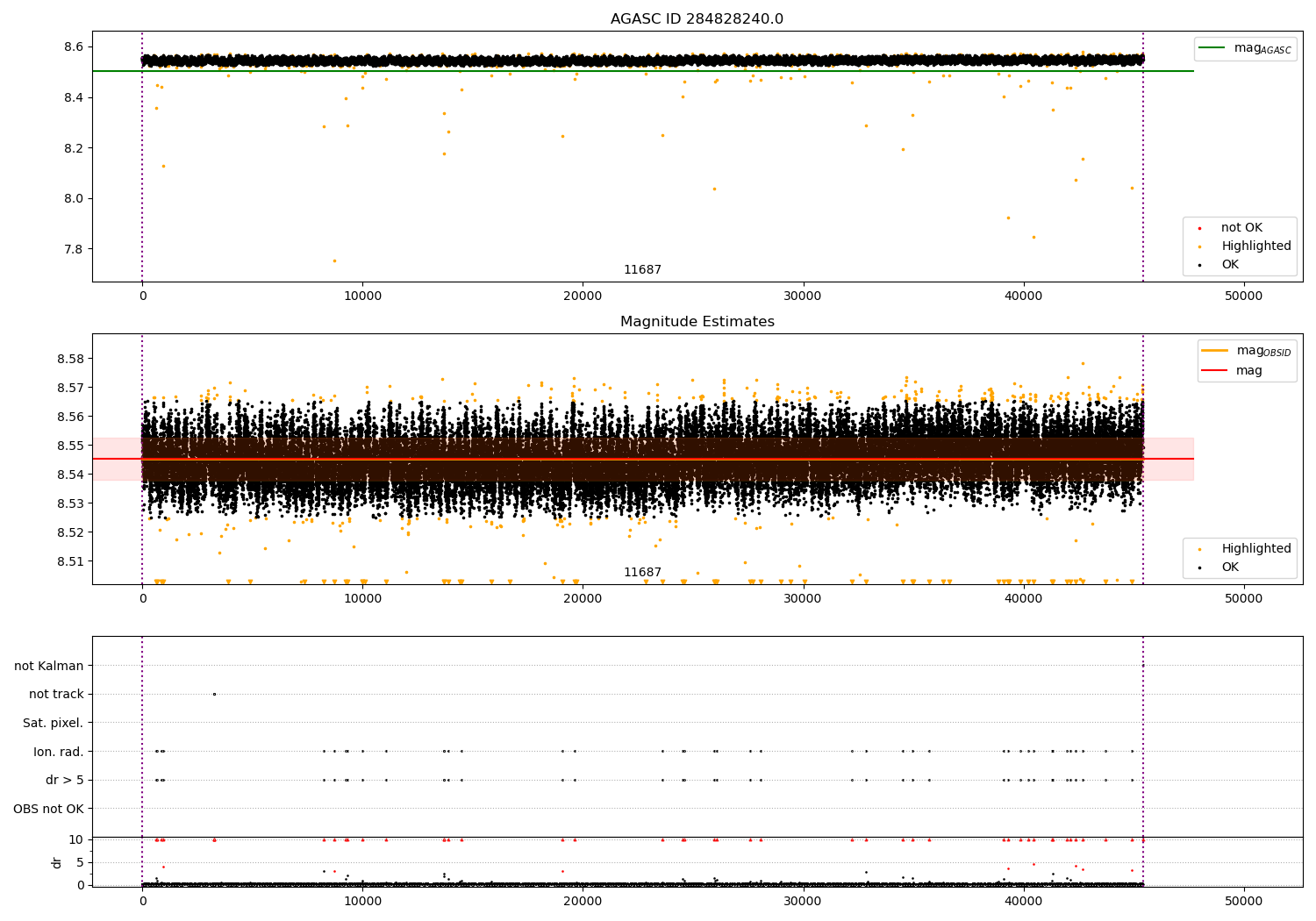This screenshot has width=1316, height=921.
Task: Click the rotated 'dr' axis label
Action: click(x=57, y=862)
